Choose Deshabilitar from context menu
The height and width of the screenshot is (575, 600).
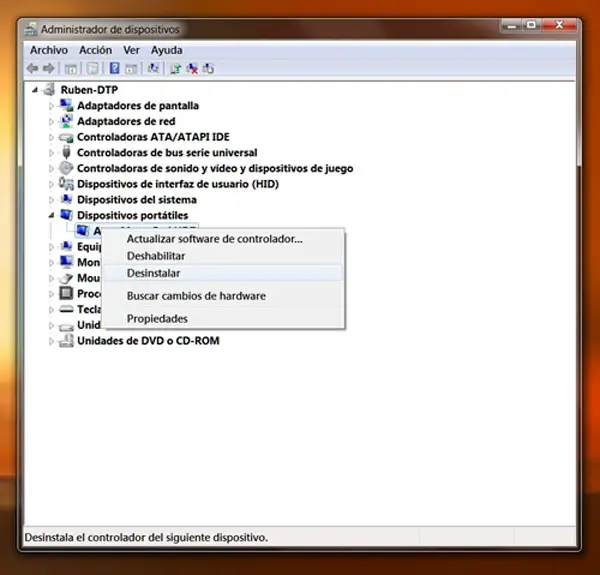click(x=223, y=256)
